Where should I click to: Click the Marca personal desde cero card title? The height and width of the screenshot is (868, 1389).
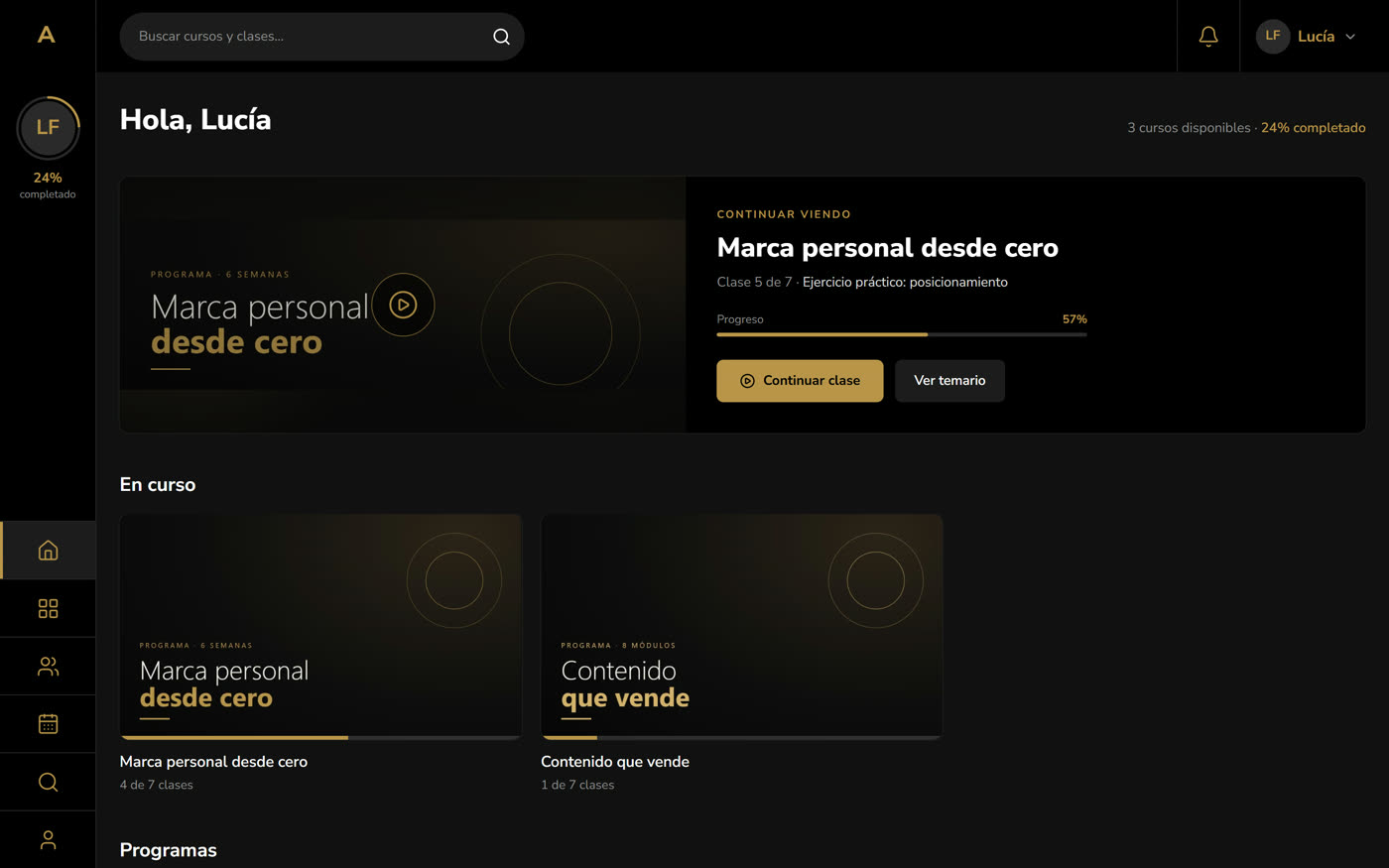point(213,762)
